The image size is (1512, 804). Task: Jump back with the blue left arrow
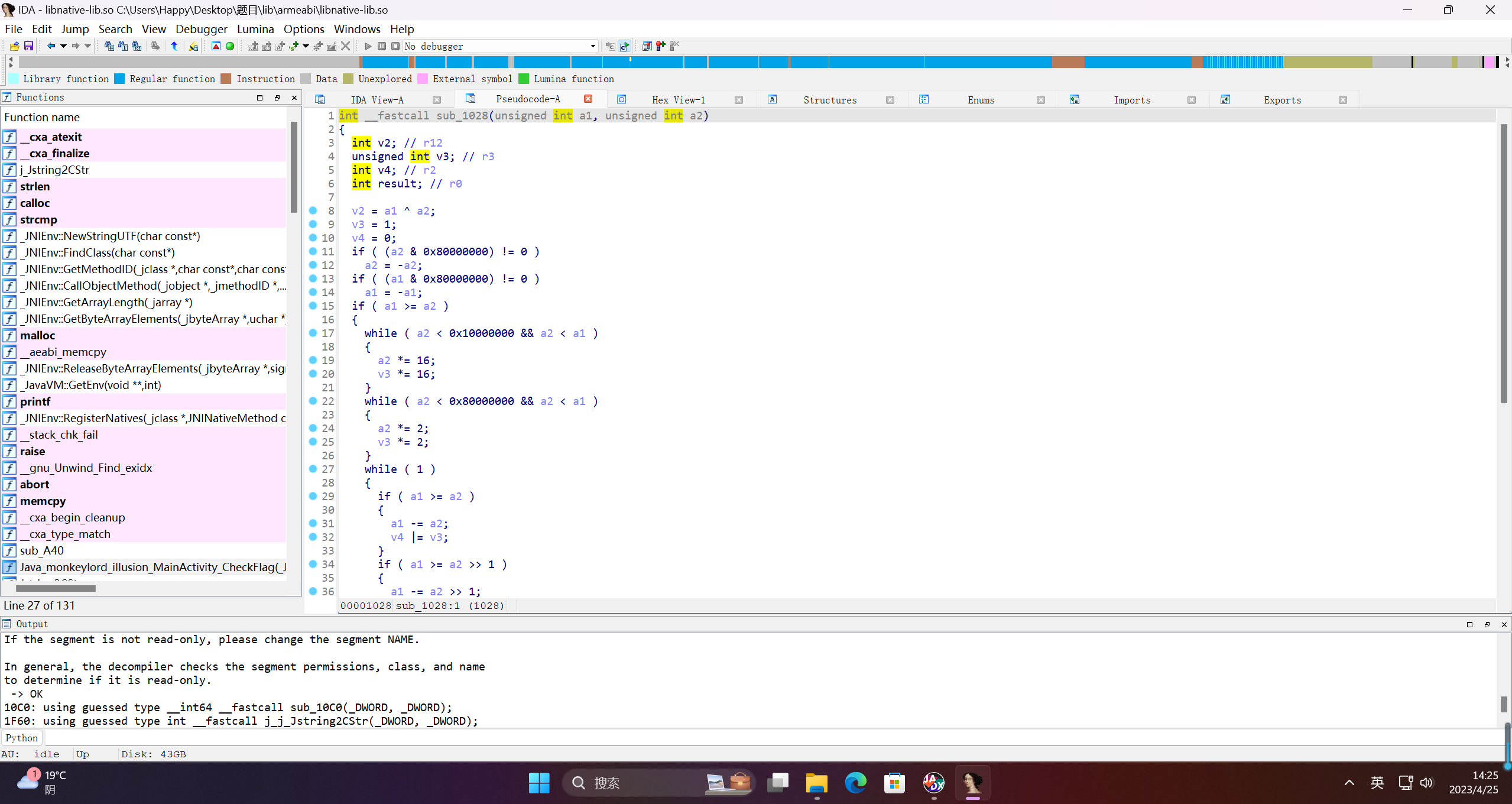point(51,46)
